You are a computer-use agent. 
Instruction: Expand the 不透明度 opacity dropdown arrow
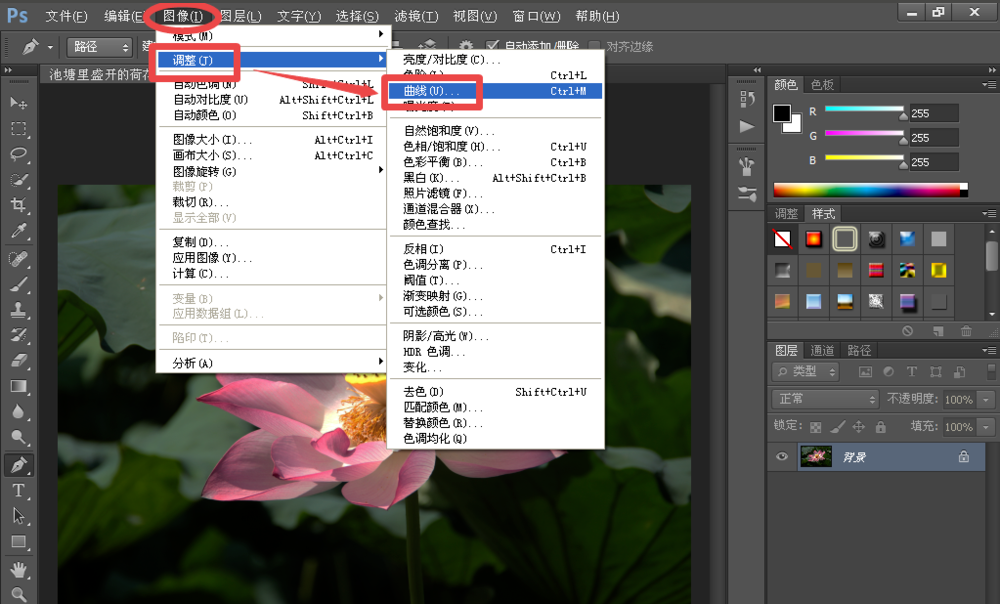(x=987, y=399)
